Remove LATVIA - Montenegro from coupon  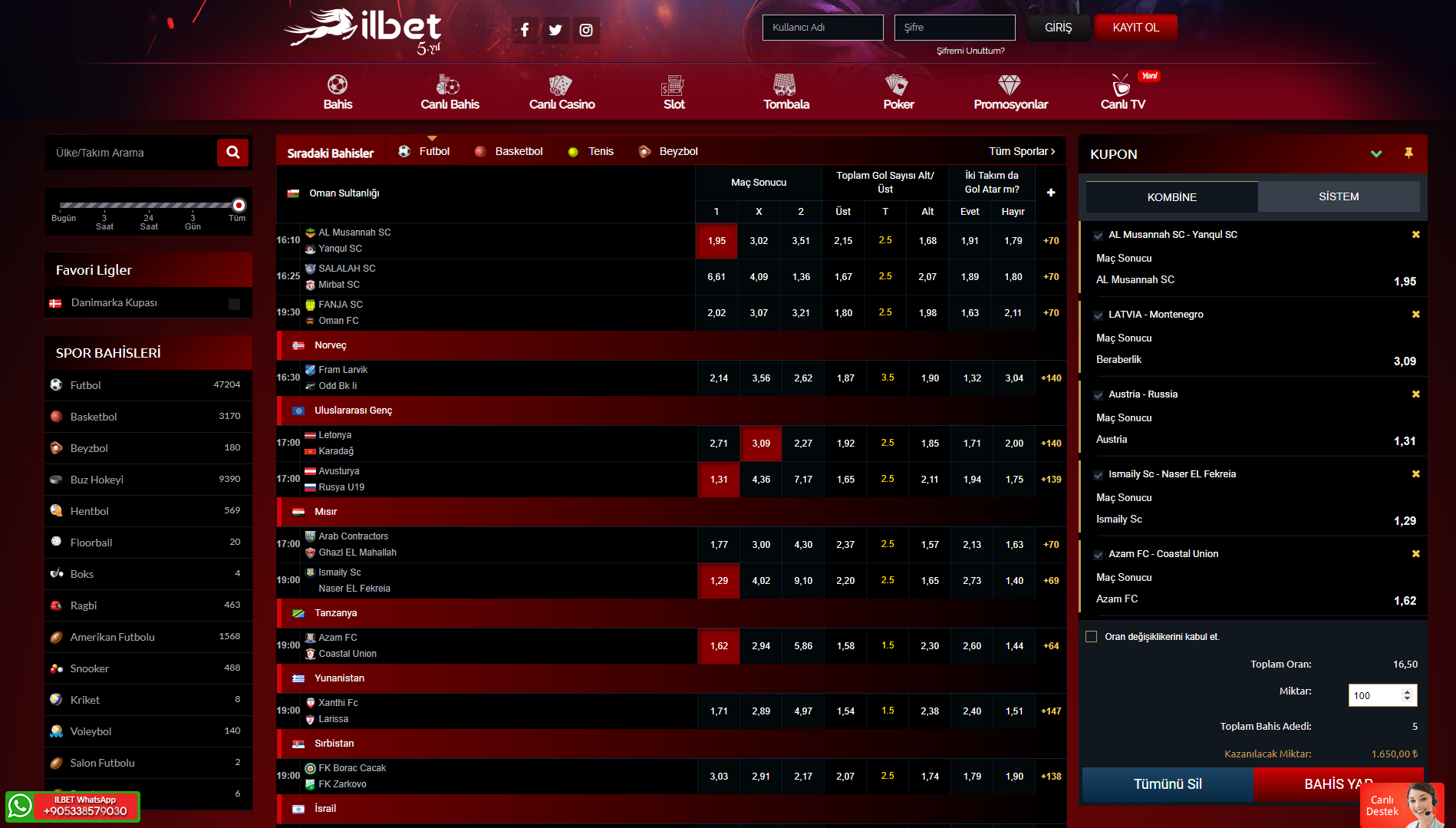click(1415, 315)
